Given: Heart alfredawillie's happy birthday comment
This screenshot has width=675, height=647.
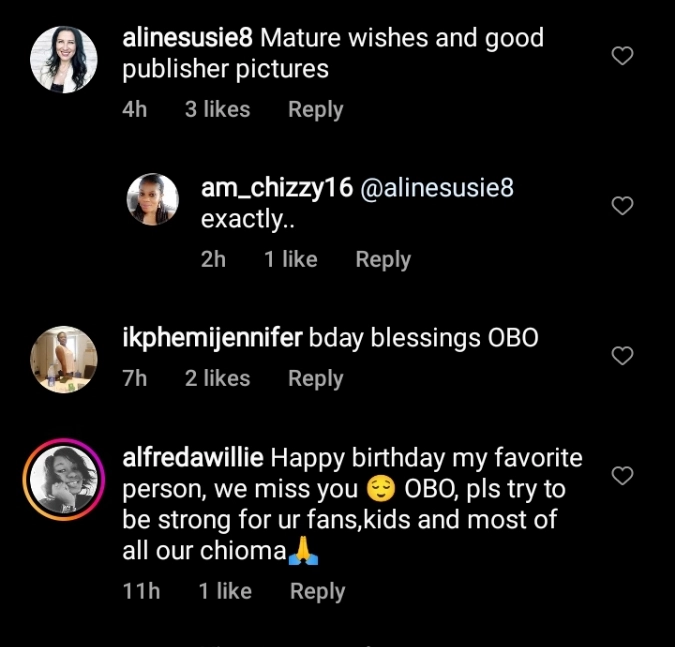Looking at the screenshot, I should click(x=622, y=476).
